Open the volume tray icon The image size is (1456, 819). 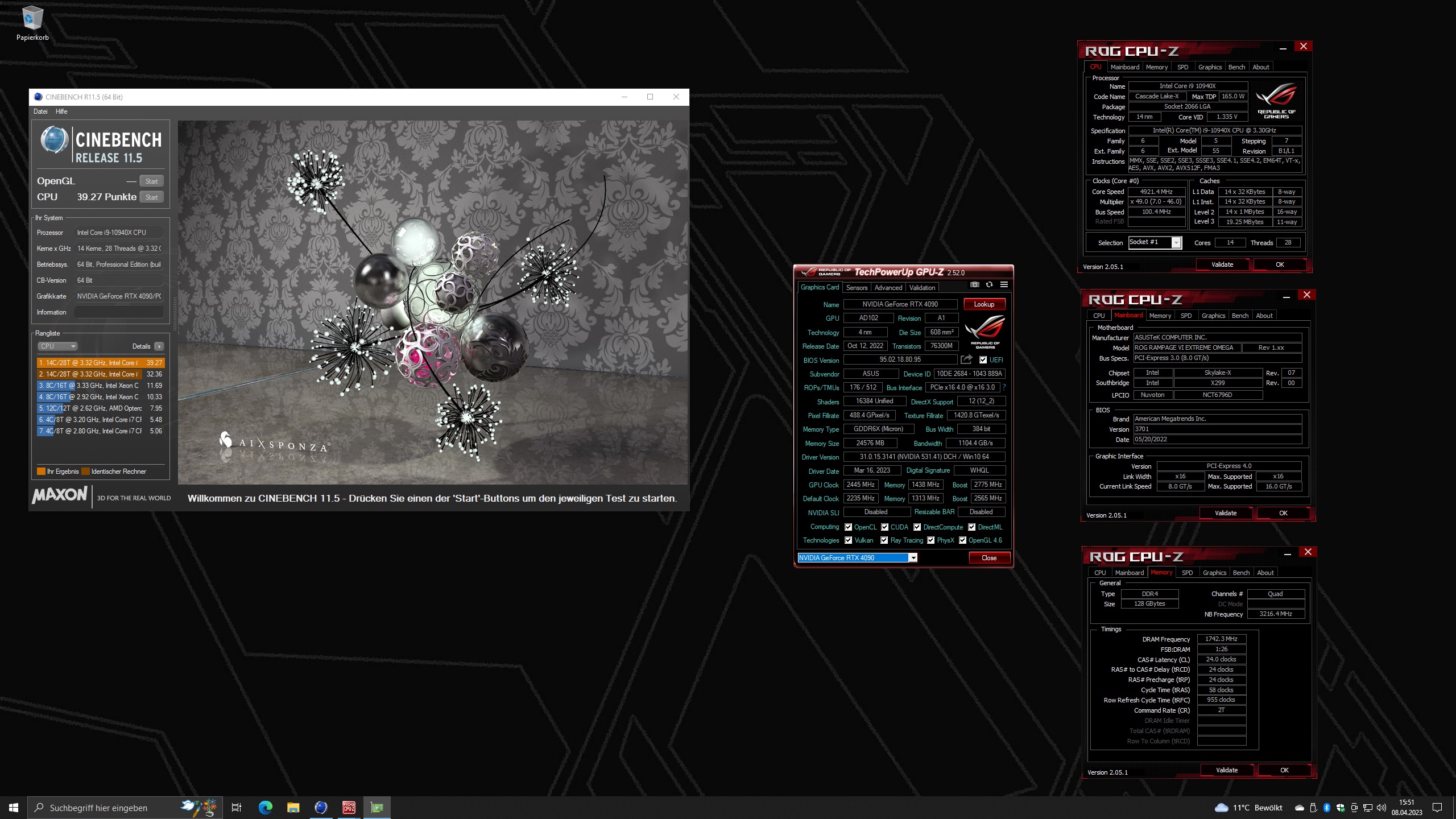pos(1380,808)
